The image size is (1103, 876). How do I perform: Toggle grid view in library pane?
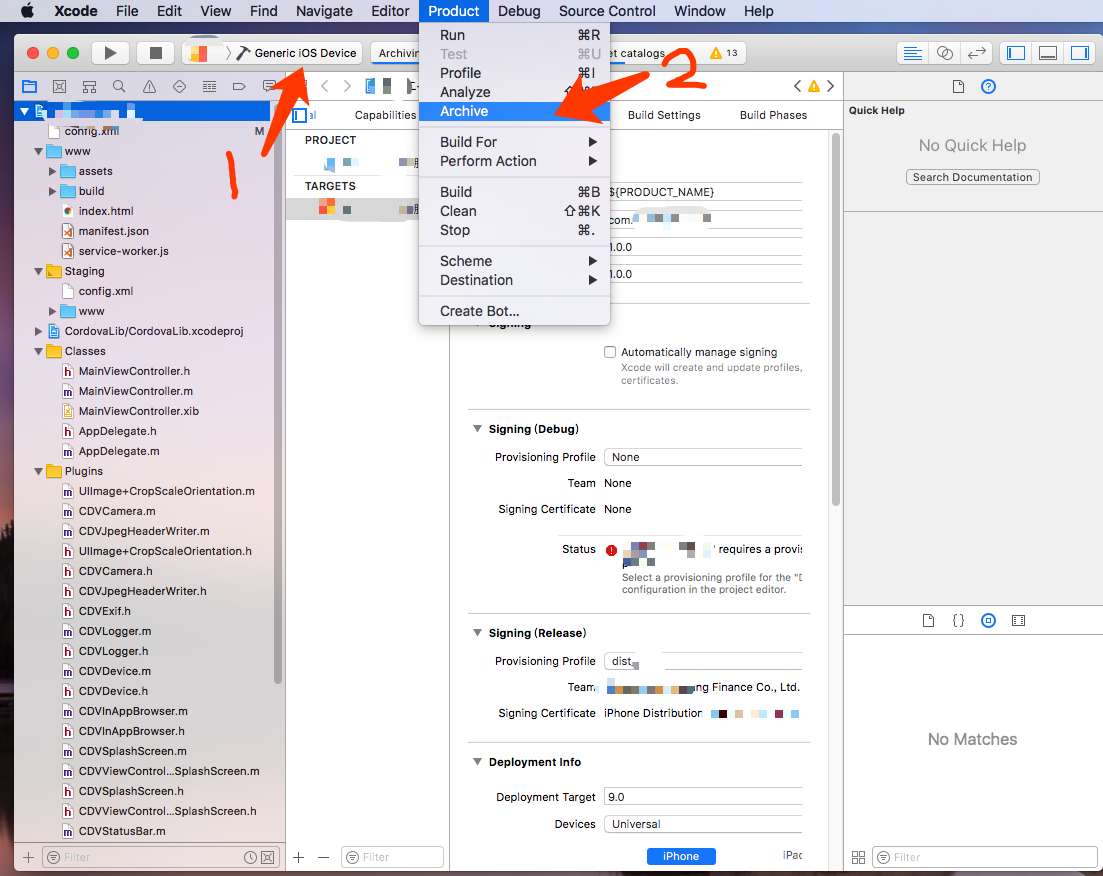pos(858,857)
